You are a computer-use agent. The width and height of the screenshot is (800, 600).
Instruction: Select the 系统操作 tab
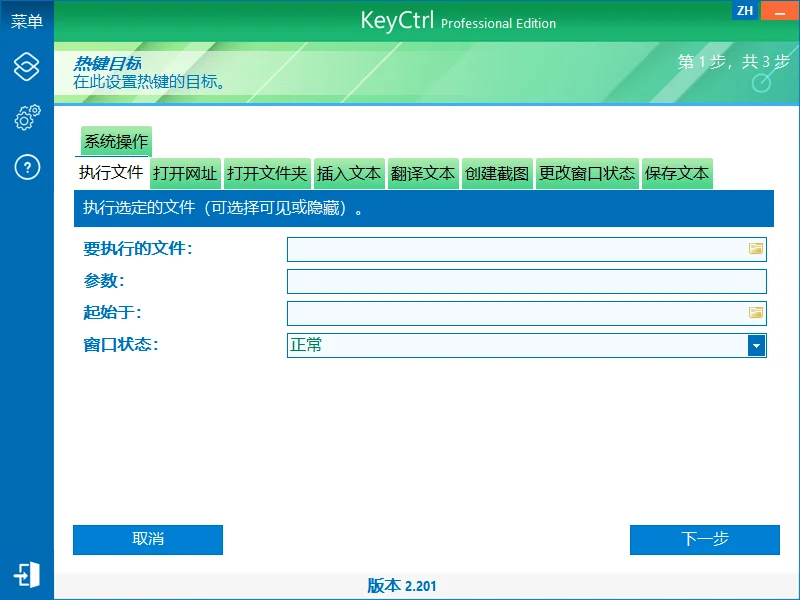coord(116,141)
